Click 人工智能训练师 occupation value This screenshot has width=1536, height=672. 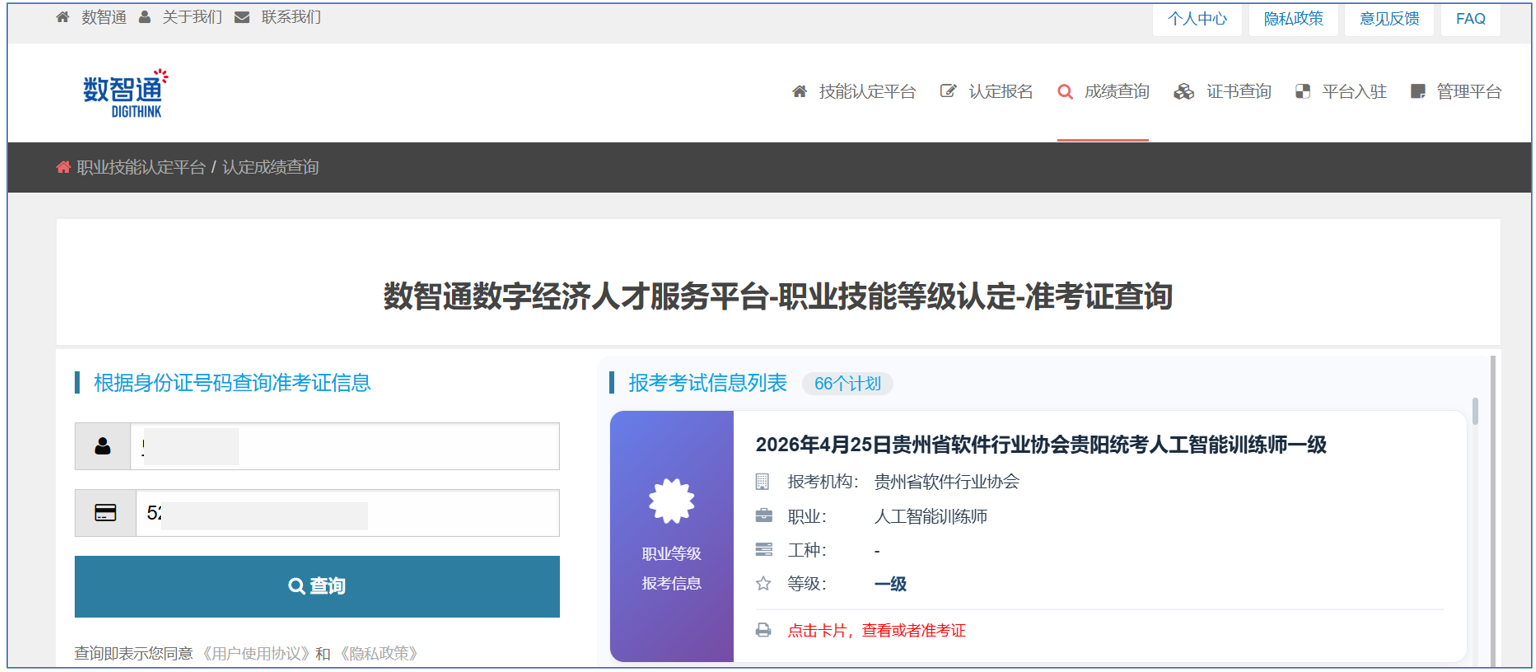(931, 517)
